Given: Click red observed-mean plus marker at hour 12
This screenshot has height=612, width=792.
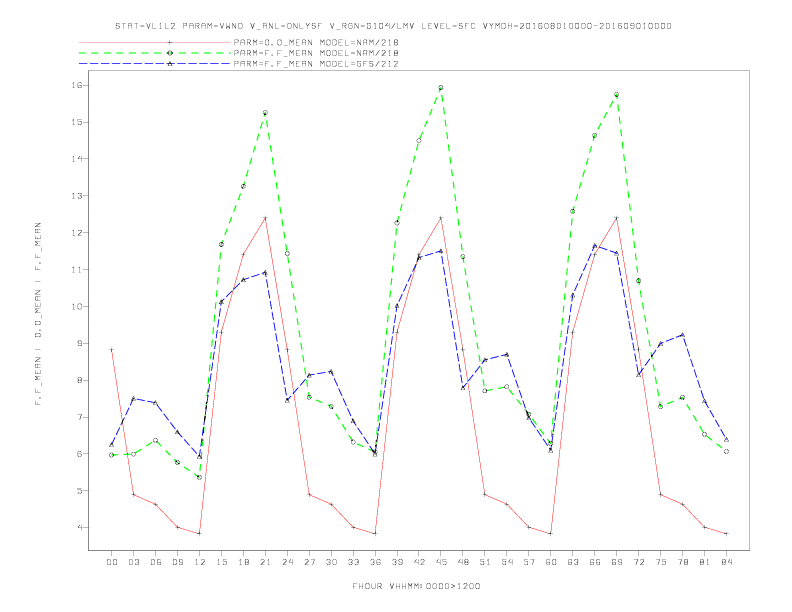Looking at the screenshot, I should point(200,533).
